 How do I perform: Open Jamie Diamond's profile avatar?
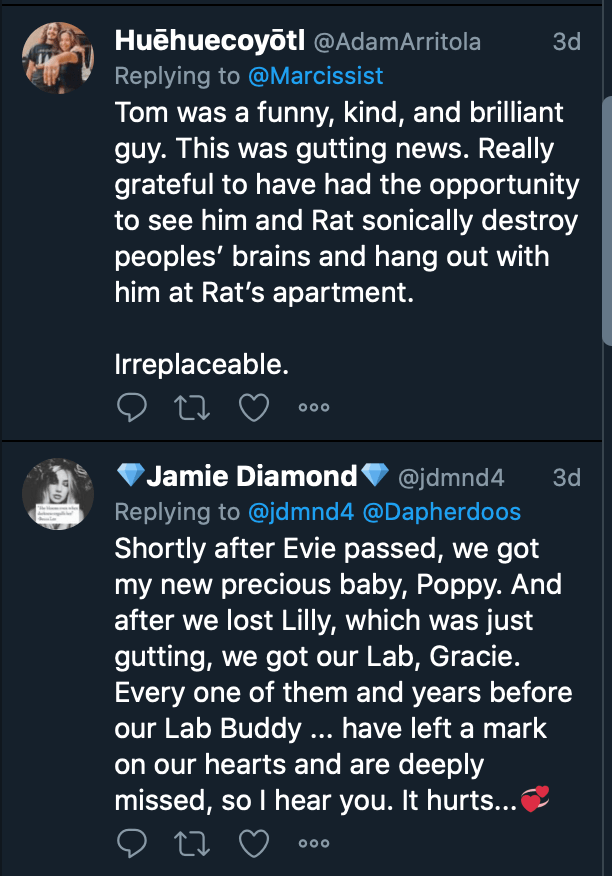pyautogui.click(x=58, y=494)
